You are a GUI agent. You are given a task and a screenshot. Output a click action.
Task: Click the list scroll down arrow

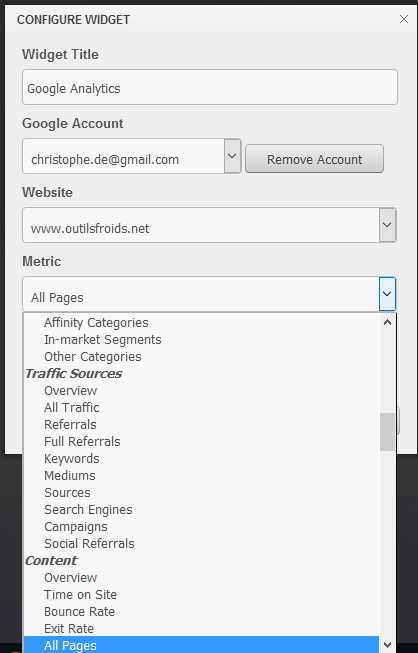(387, 645)
